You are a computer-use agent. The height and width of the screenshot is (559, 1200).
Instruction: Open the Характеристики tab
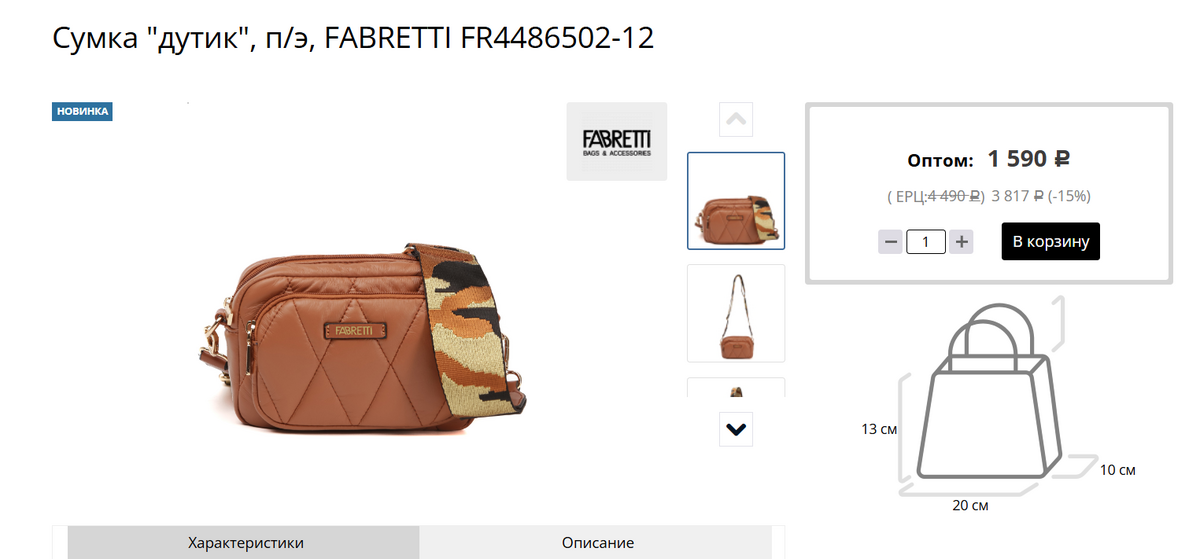click(246, 543)
